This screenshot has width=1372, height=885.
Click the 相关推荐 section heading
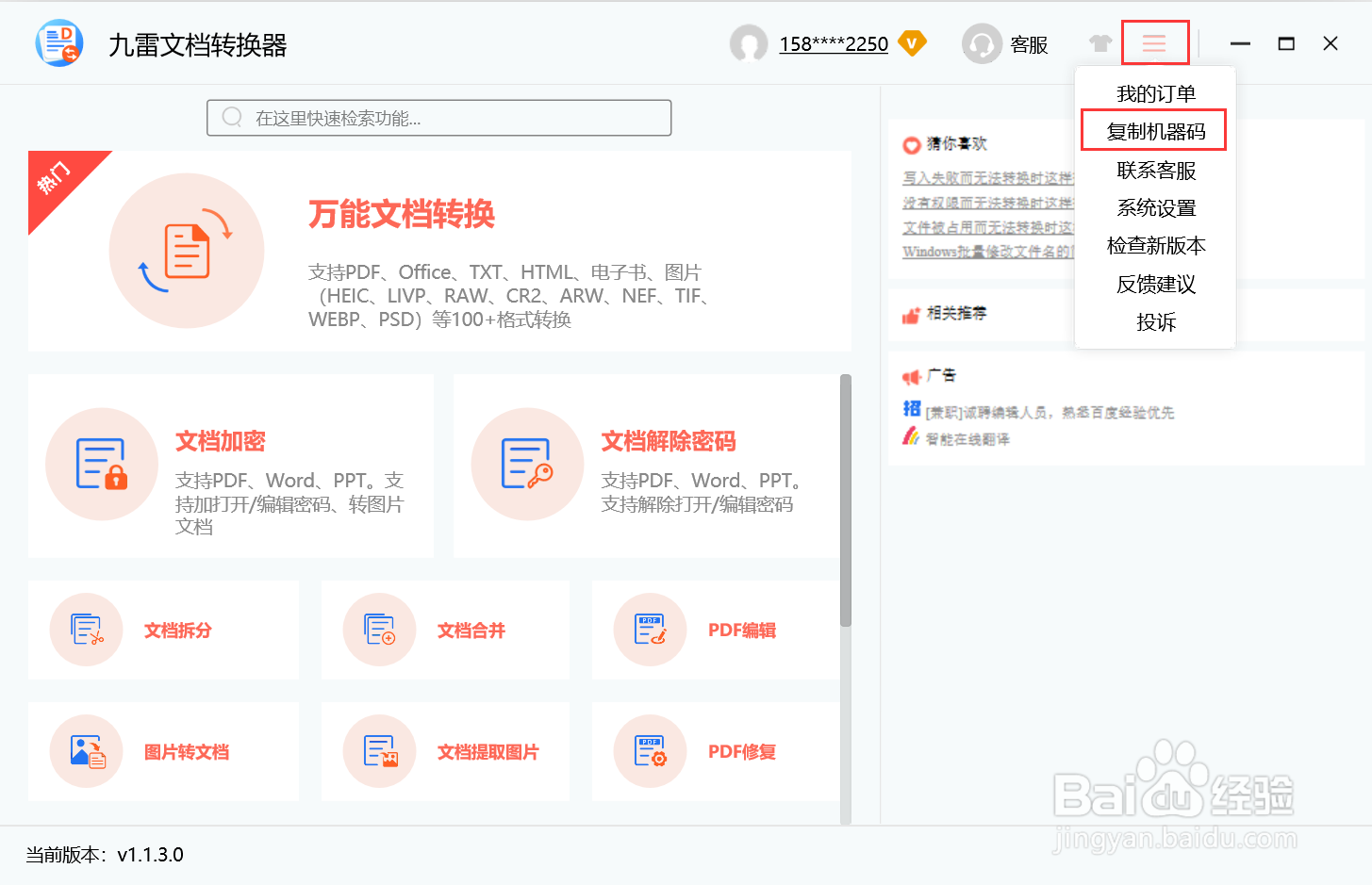(x=956, y=313)
